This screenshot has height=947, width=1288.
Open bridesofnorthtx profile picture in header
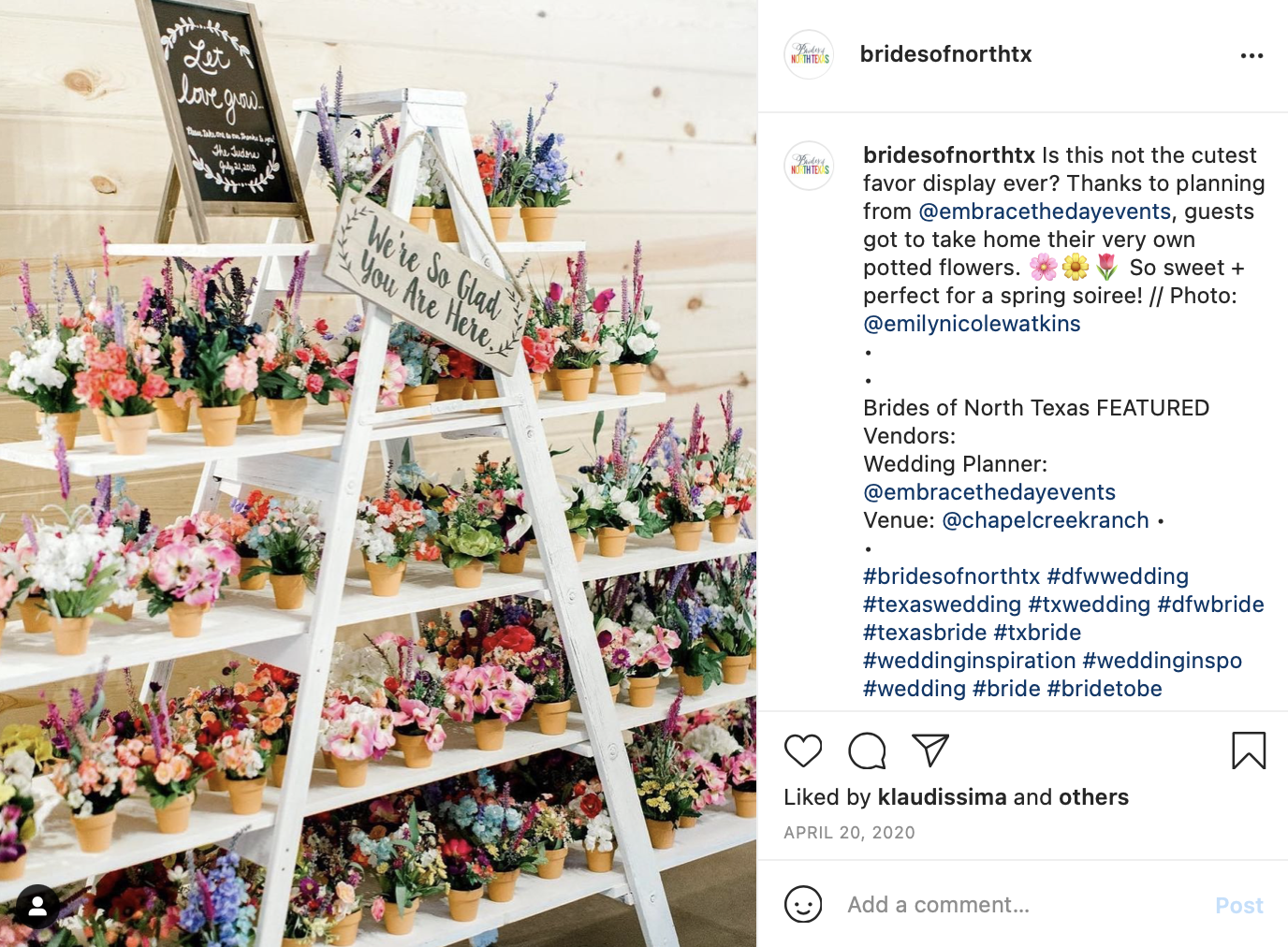point(809,54)
